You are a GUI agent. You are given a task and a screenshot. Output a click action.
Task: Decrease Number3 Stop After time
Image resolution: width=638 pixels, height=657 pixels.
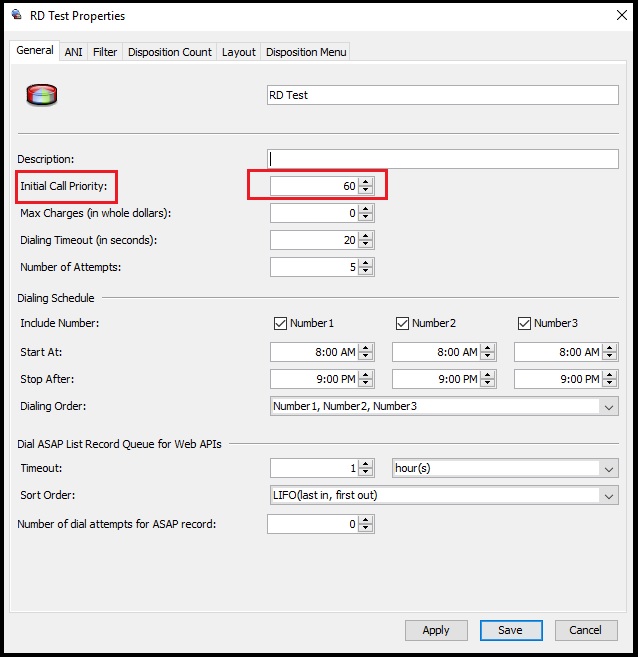tap(610, 383)
